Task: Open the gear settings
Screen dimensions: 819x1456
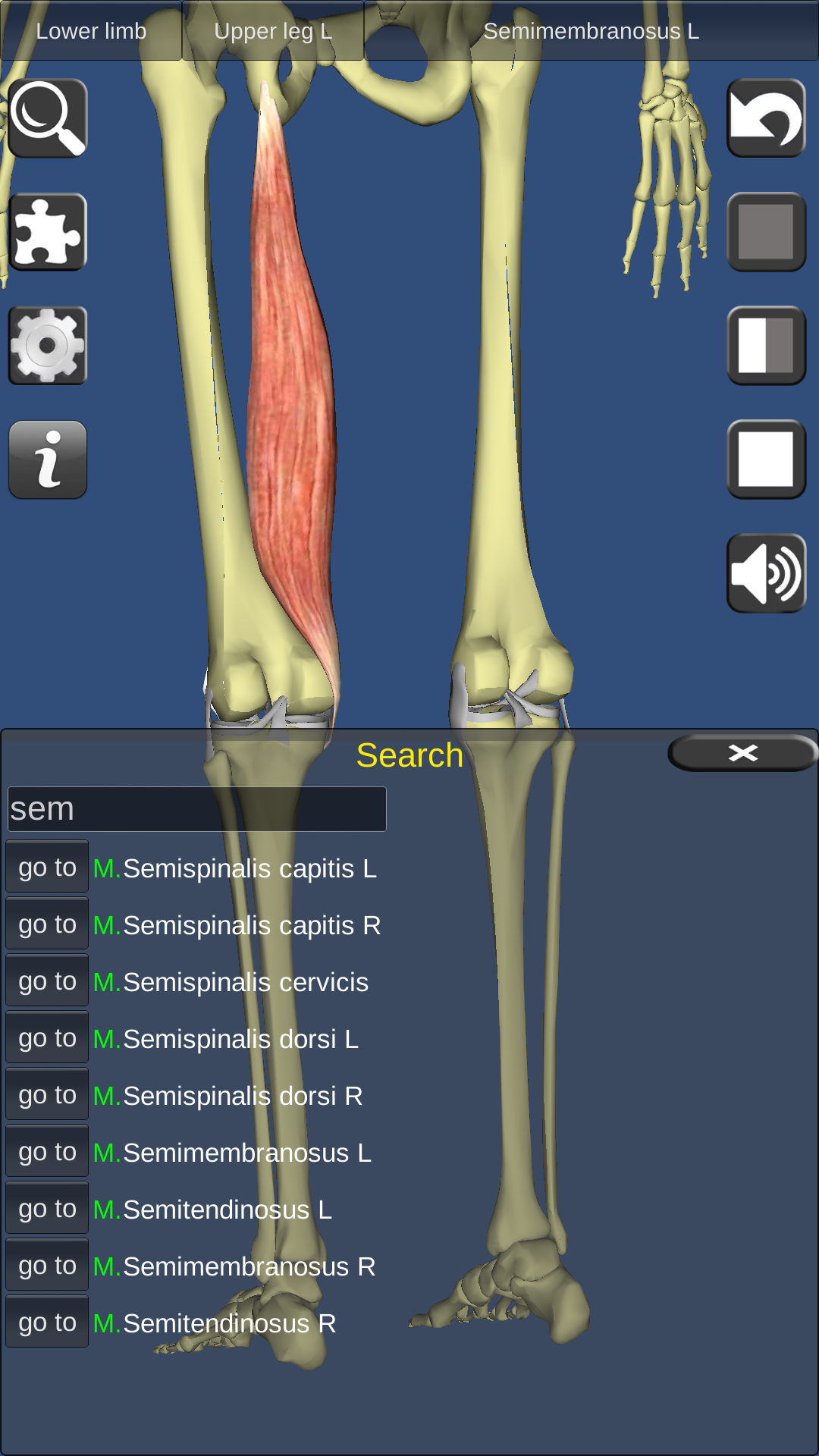Action: point(48,346)
